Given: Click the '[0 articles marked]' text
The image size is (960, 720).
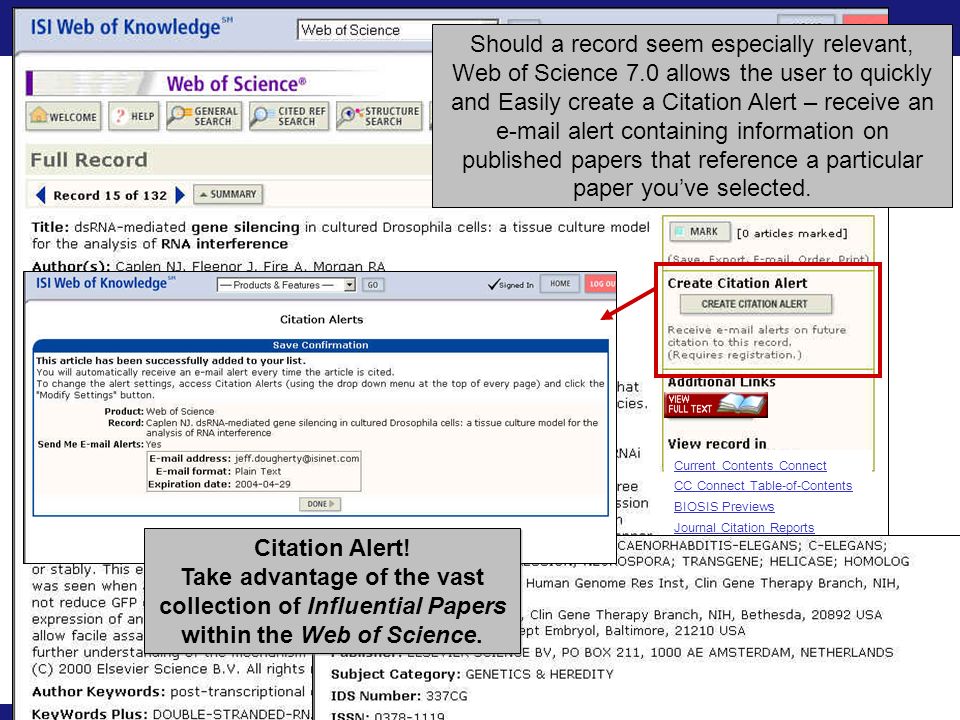Looking at the screenshot, I should coord(792,233).
